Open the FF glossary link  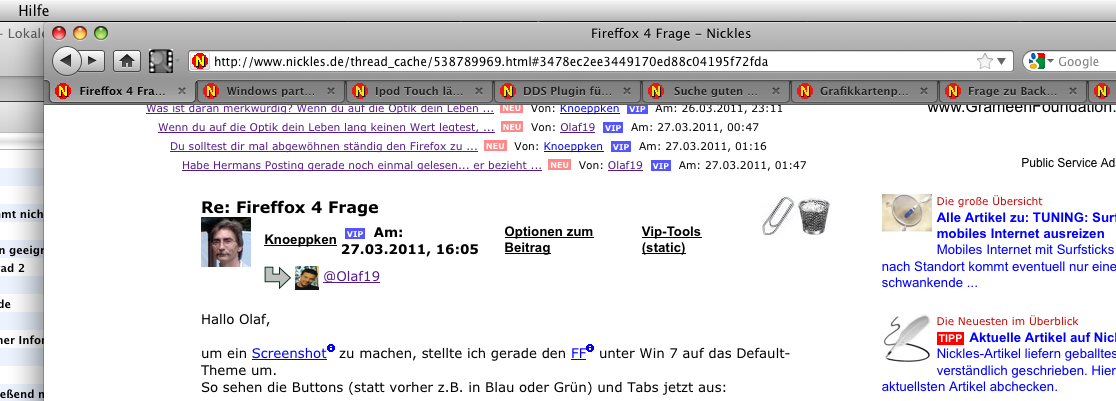pos(578,353)
